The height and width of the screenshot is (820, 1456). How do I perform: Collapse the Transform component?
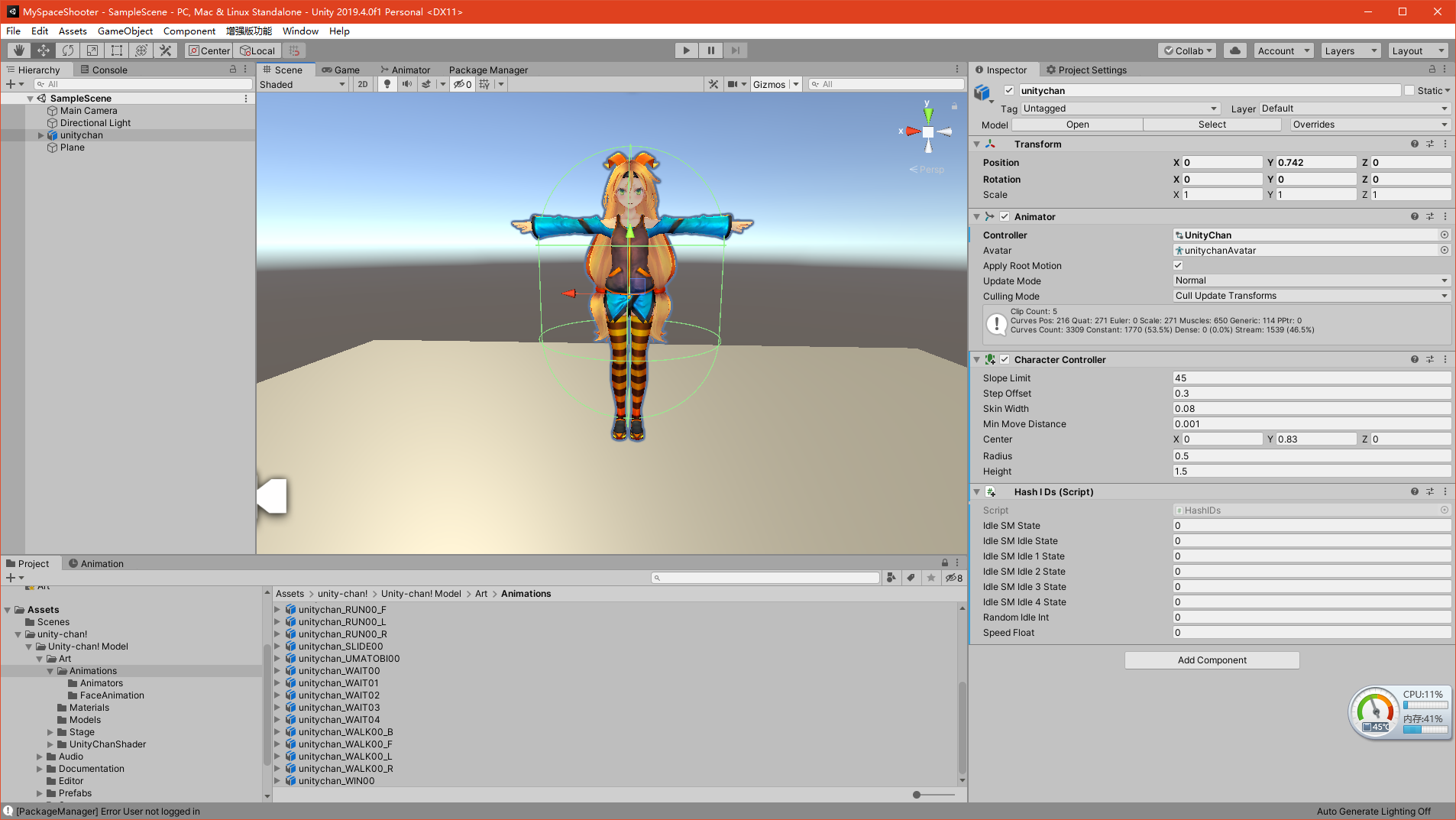coord(977,144)
